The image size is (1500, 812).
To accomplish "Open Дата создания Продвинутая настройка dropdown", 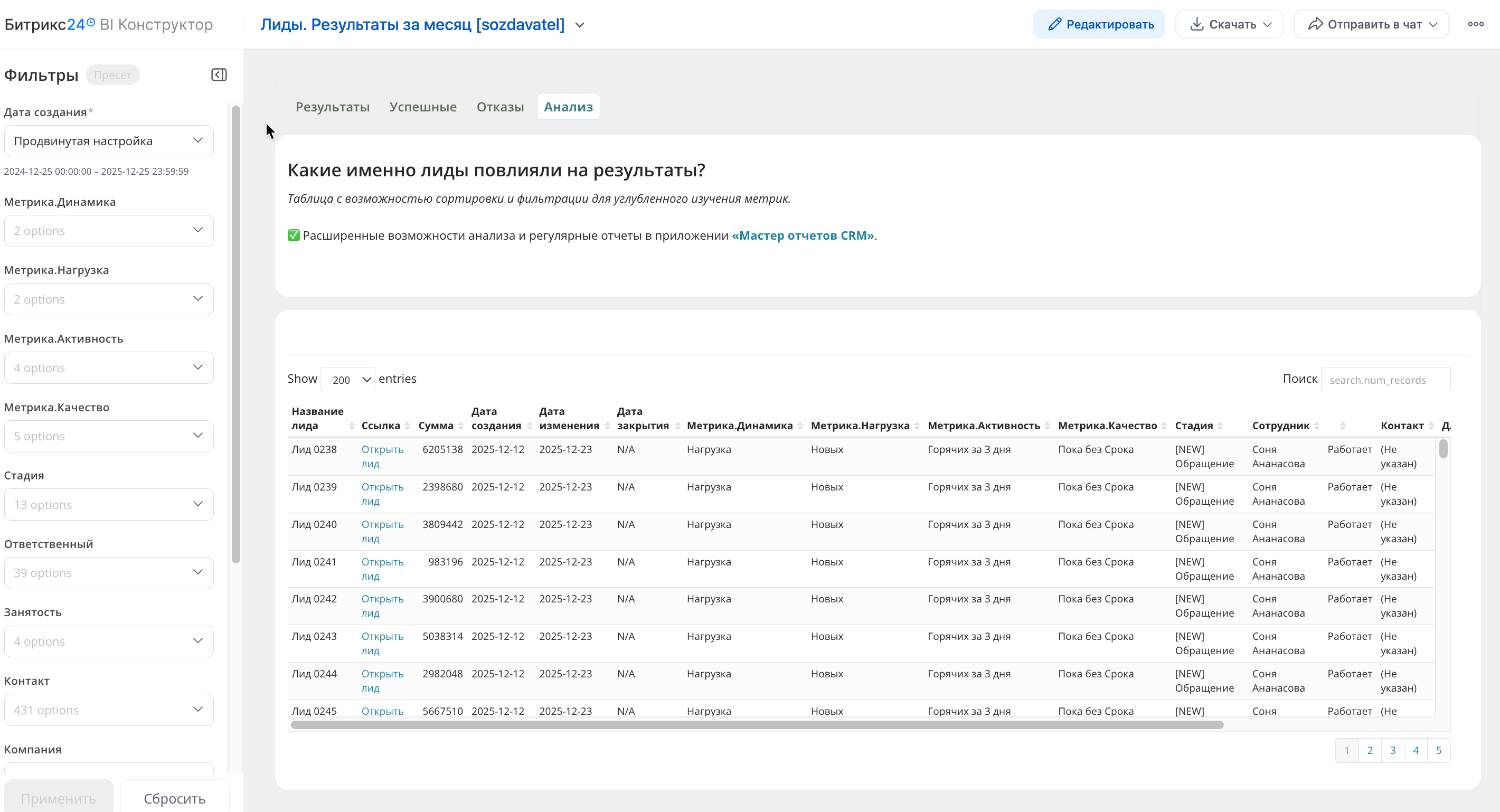I will coord(109,141).
